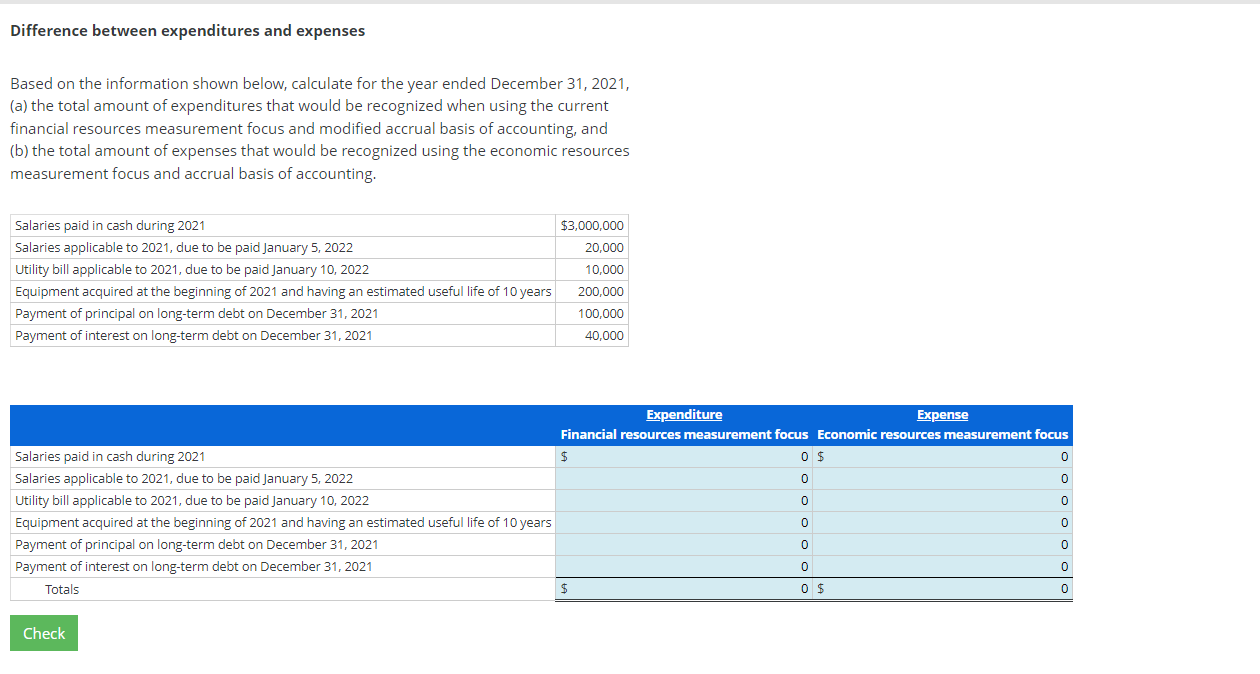Select Expenditure field for Salaries paid in cash
The height and width of the screenshot is (674, 1260).
pyautogui.click(x=685, y=457)
